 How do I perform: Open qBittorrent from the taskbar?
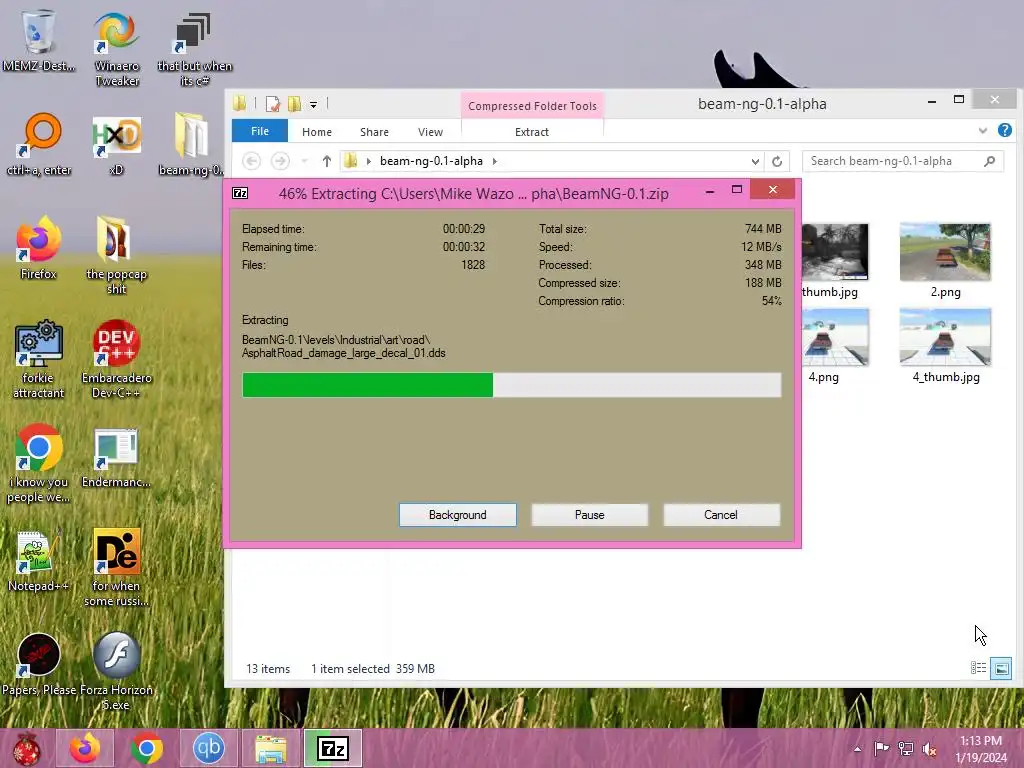(x=208, y=748)
